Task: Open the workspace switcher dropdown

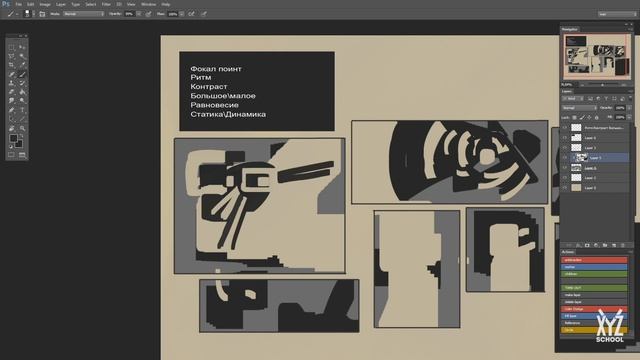Action: tap(617, 14)
